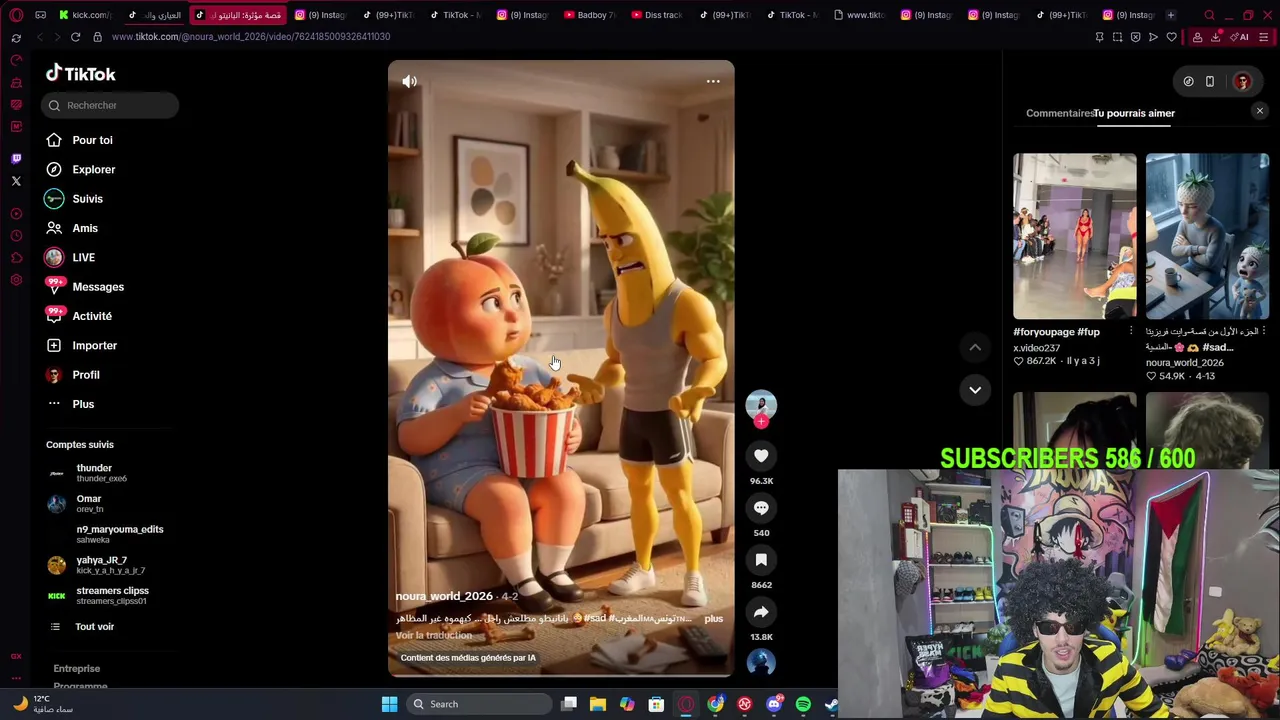This screenshot has height=720, width=1280.
Task: Expand the 'Plus' more options item
Action: point(82,404)
